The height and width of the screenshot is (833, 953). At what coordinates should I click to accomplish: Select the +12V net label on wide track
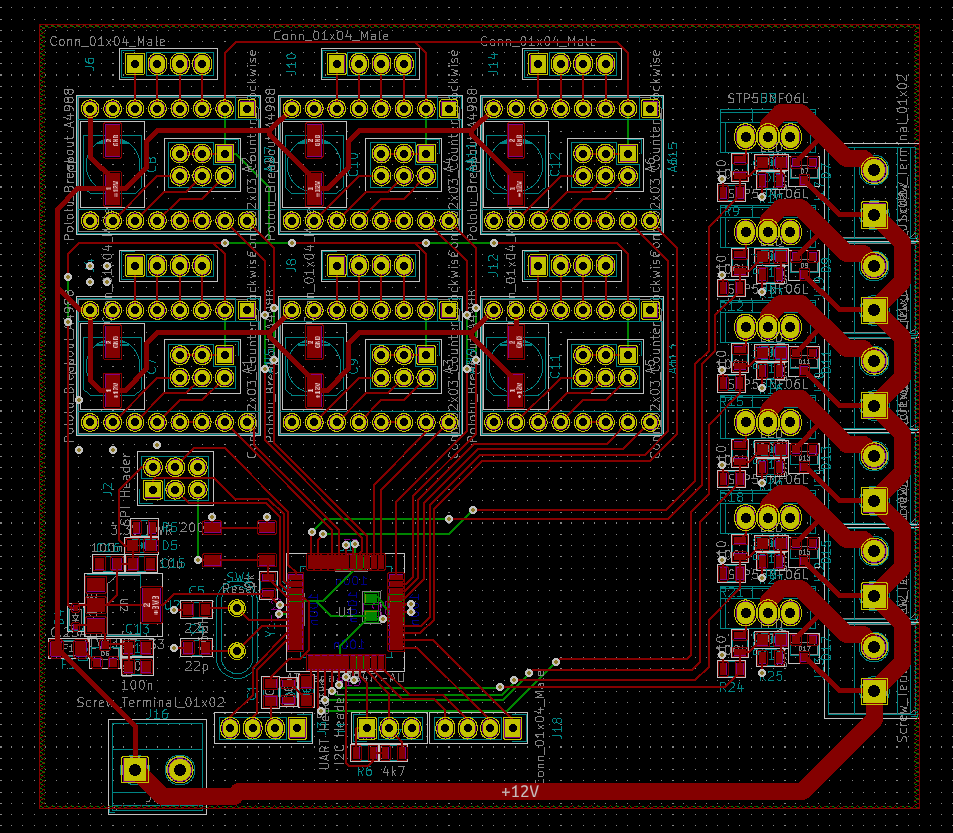point(520,791)
